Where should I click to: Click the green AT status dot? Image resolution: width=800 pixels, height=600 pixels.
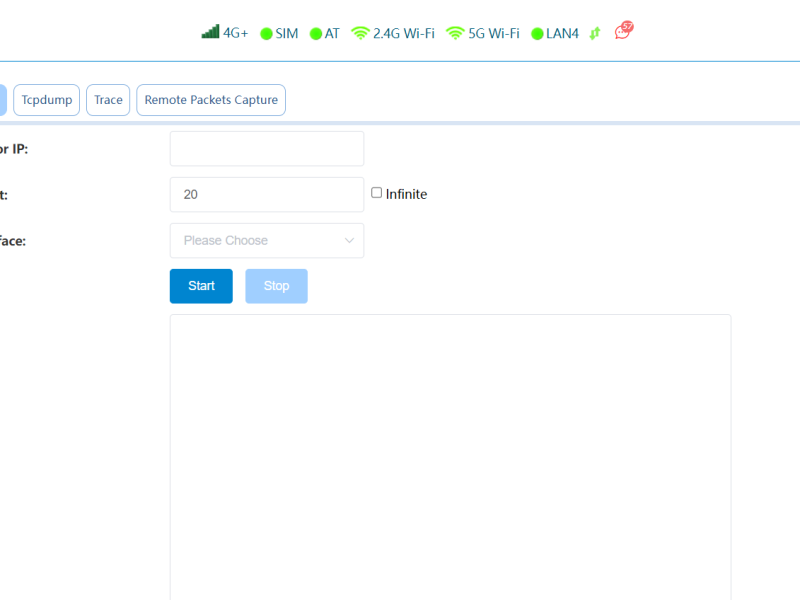pos(316,34)
